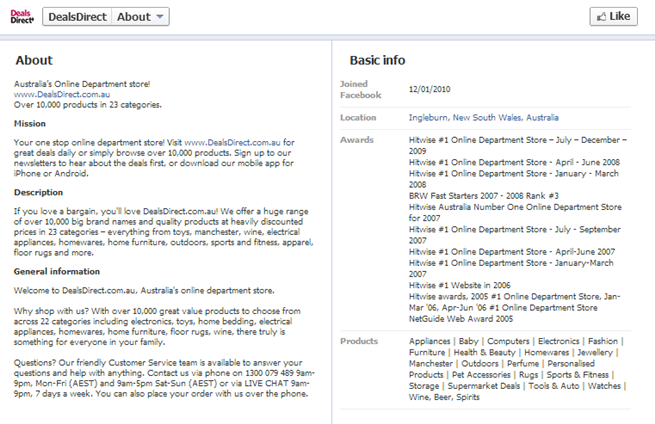The image size is (655, 424).
Task: Choose the Furniture product link
Action: [x=427, y=353]
